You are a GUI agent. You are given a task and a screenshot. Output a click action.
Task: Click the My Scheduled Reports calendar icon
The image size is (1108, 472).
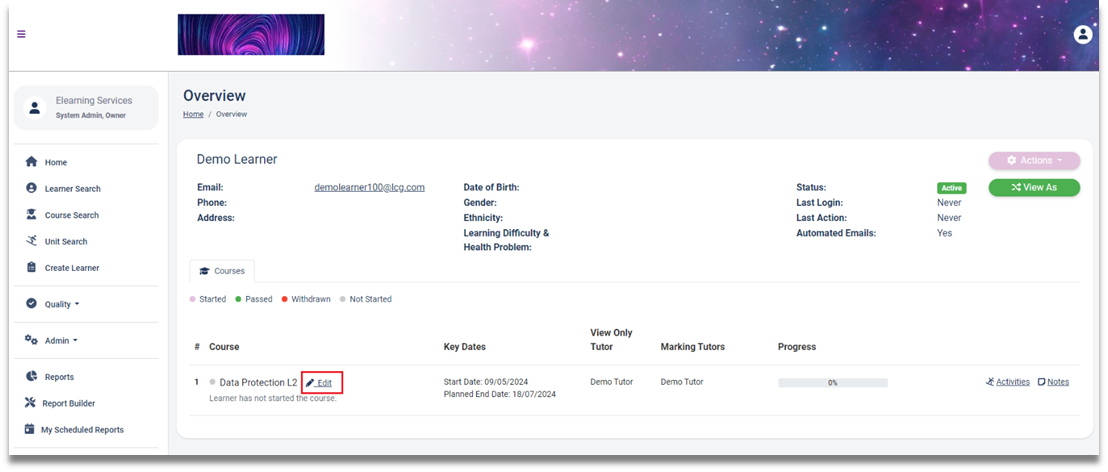[x=30, y=429]
